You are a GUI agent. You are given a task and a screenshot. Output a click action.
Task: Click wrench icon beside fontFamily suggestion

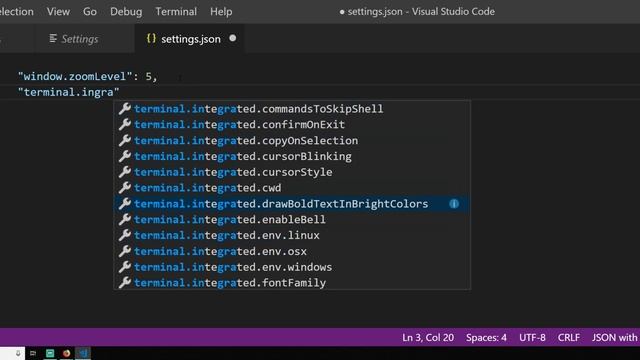coord(124,282)
